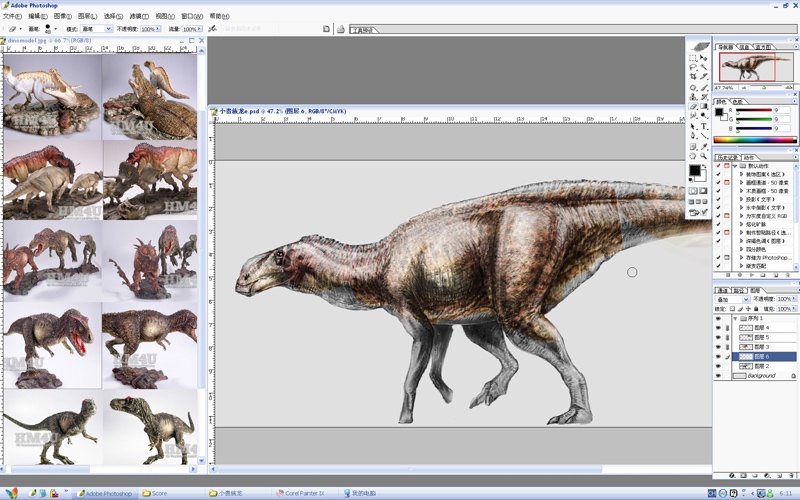Enable airbrush in options bar
Viewport: 800px width, 500px height.
[x=213, y=29]
